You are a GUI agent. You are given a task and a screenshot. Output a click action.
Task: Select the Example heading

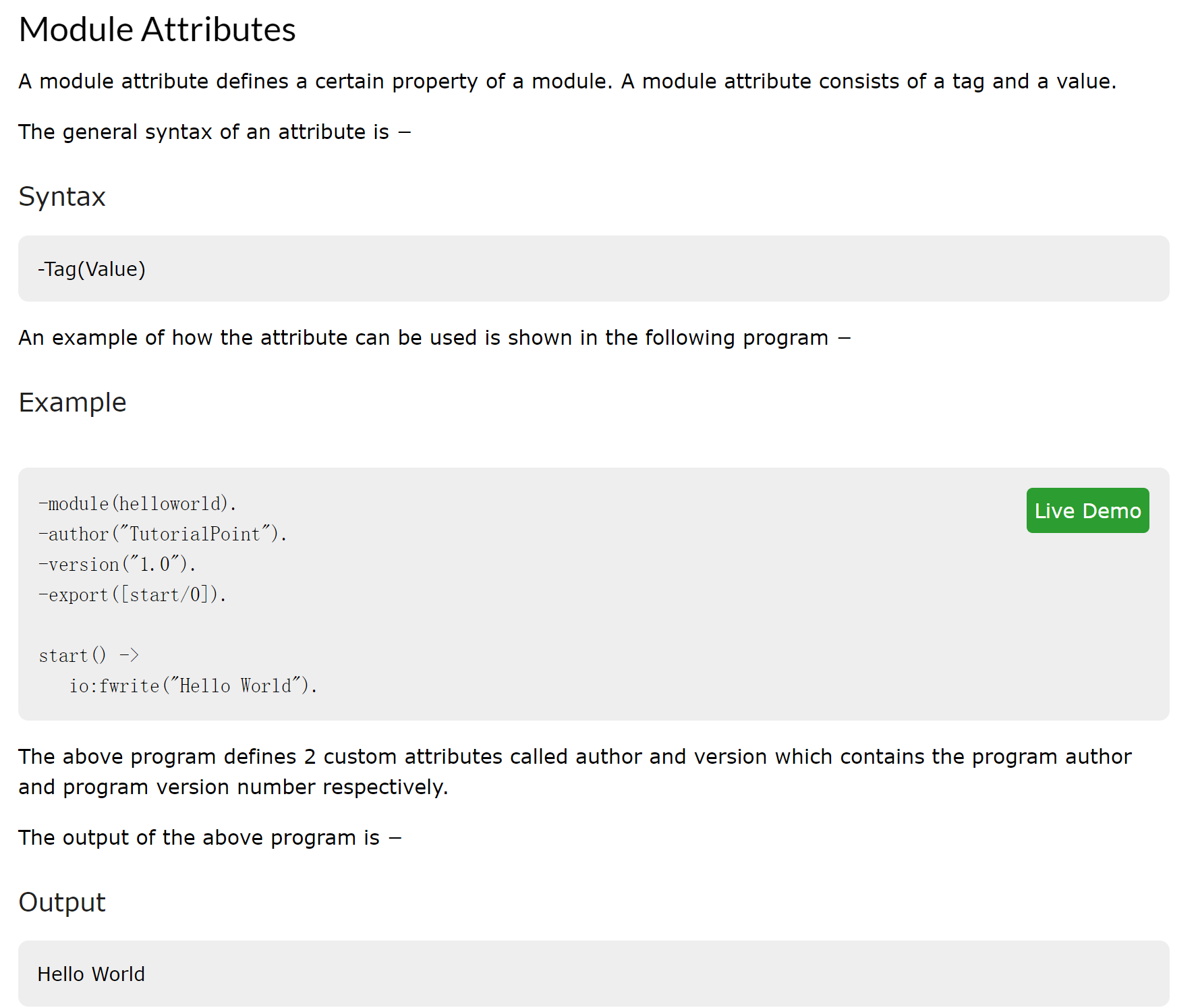point(72,402)
